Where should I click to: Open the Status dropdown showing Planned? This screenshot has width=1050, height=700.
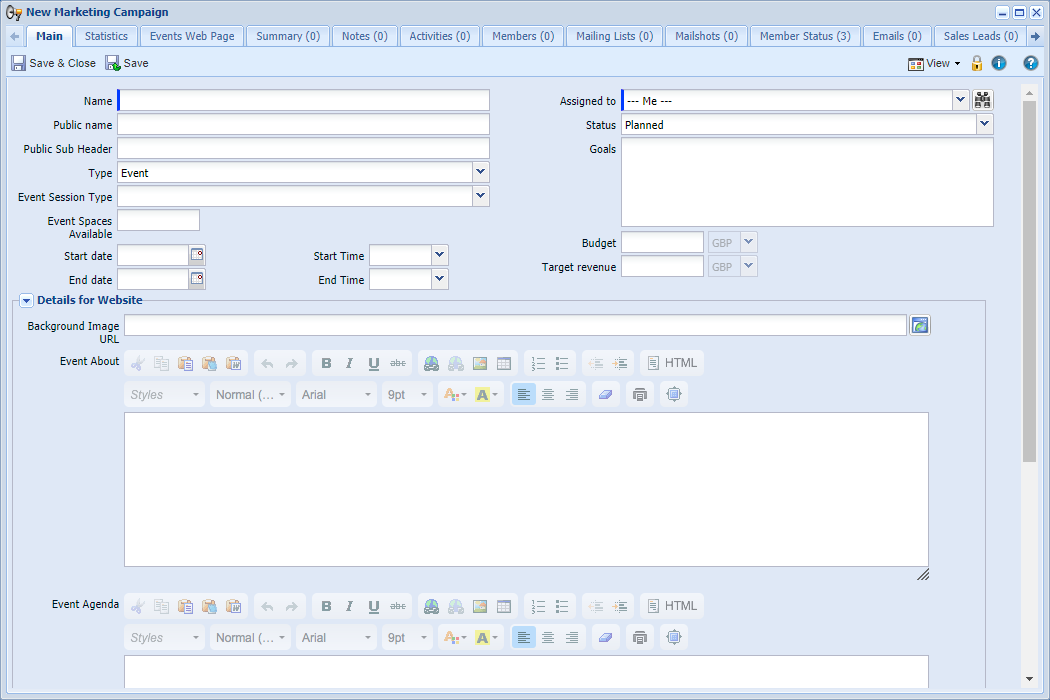click(x=984, y=124)
